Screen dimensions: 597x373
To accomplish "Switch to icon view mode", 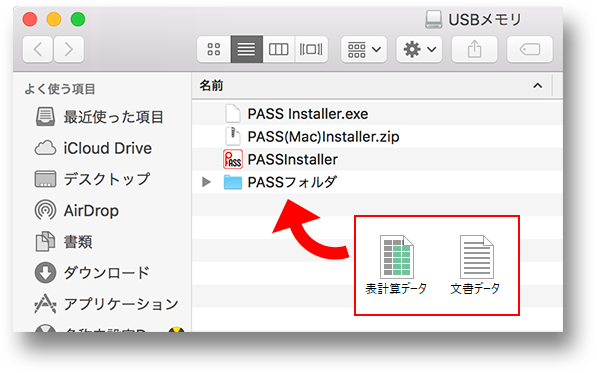I will 214,49.
